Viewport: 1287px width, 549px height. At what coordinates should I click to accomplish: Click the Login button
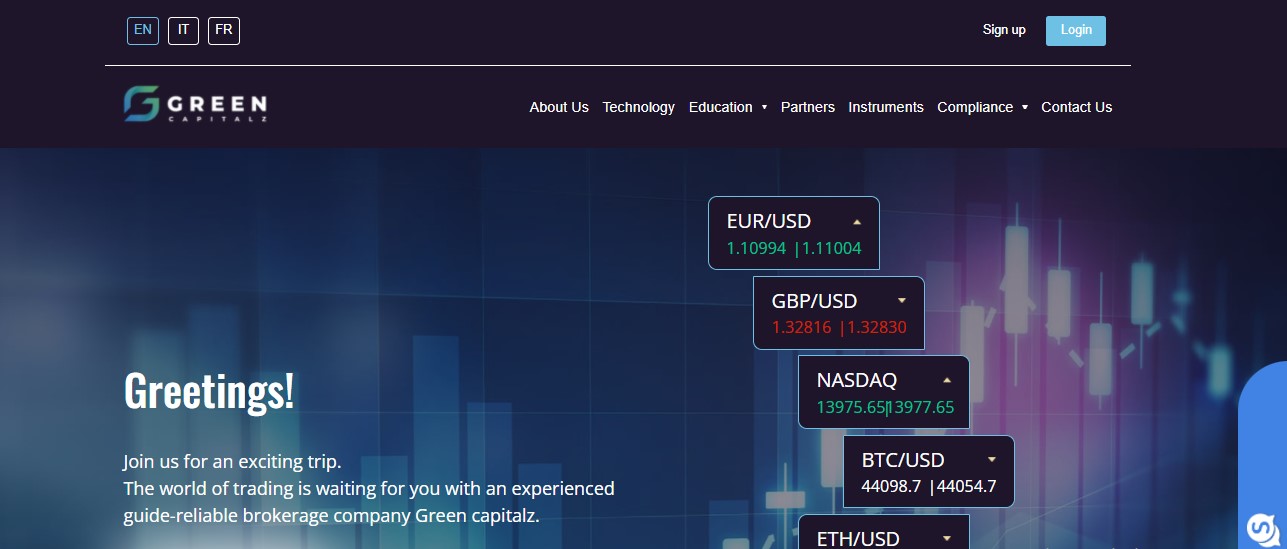click(1076, 30)
